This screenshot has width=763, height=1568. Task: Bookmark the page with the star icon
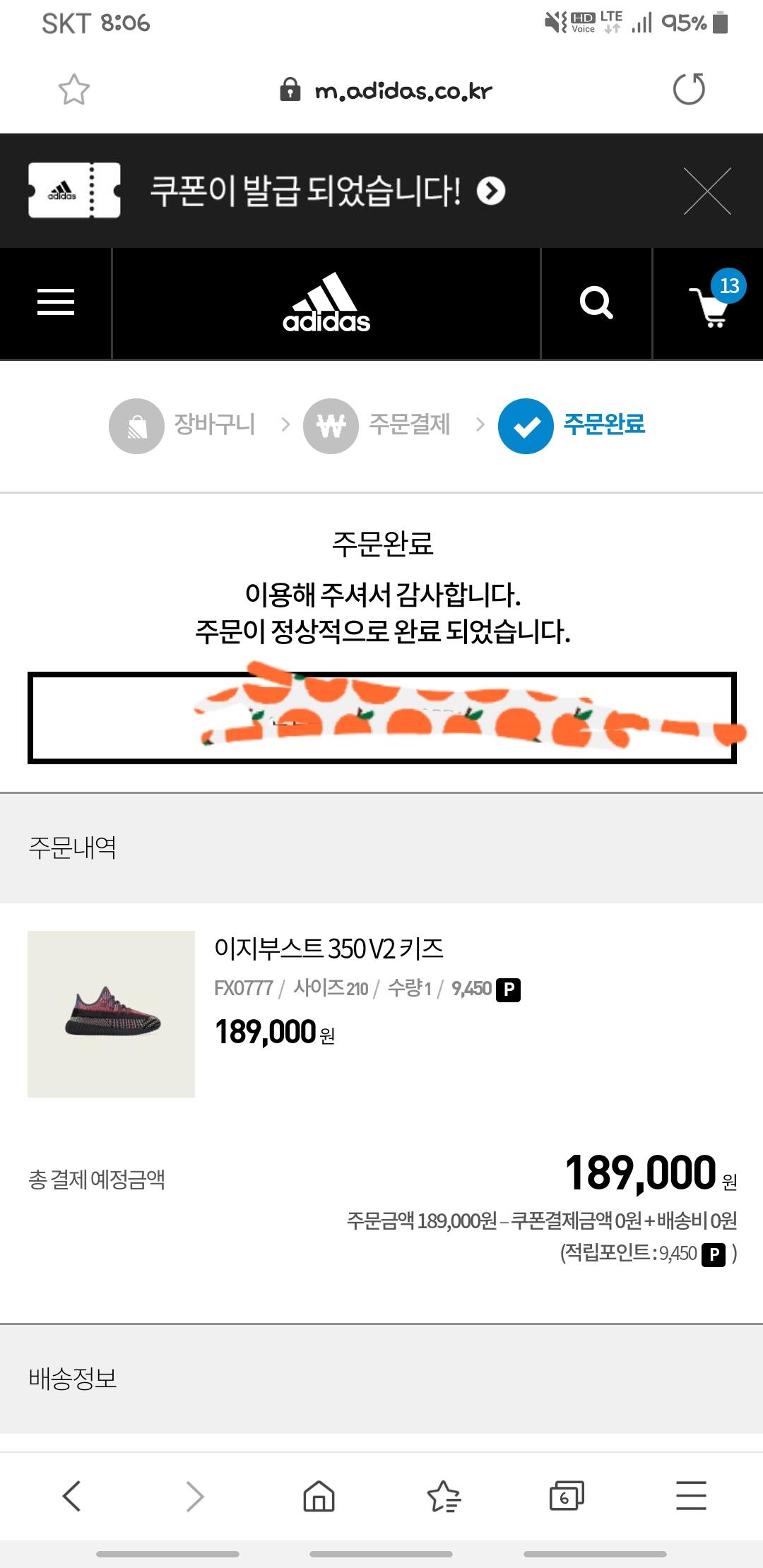74,90
